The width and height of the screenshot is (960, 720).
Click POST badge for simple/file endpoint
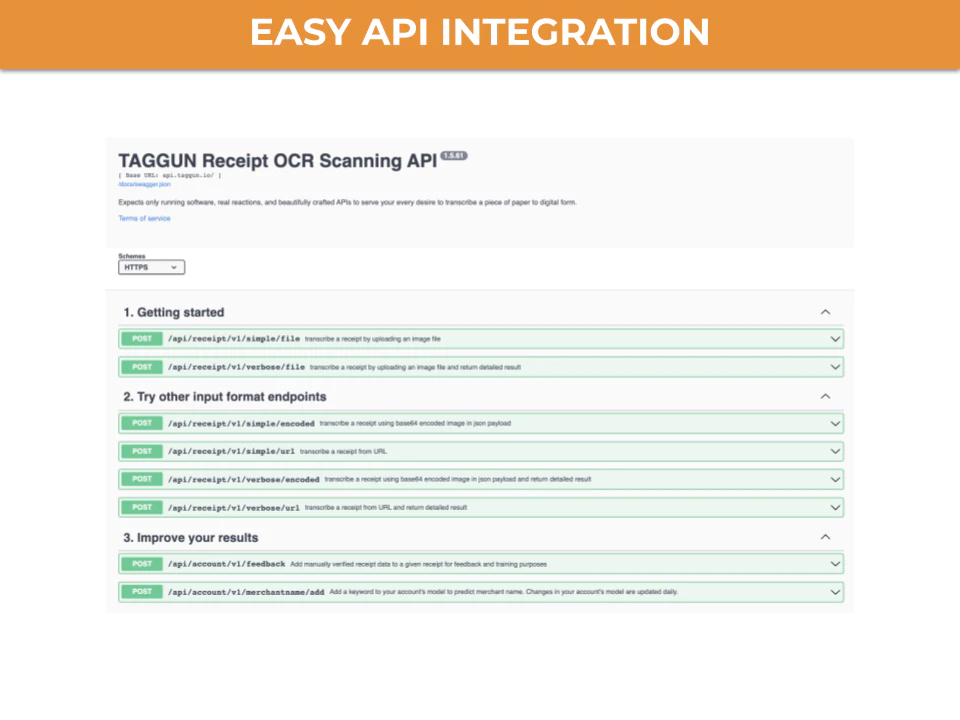142,339
